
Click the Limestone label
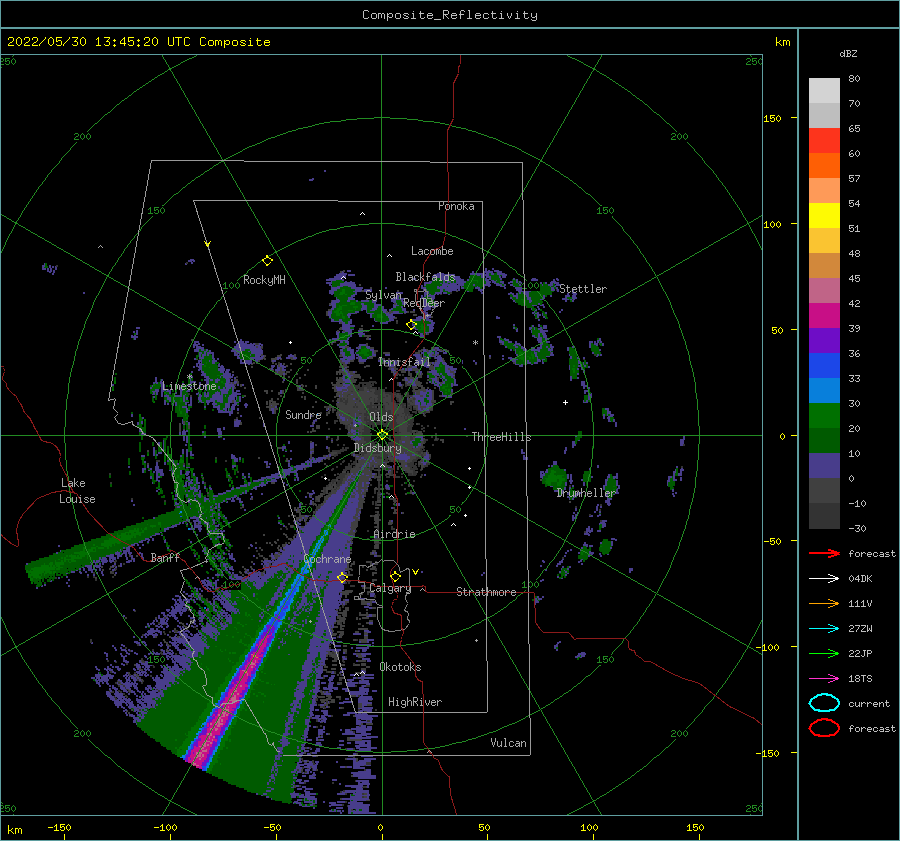(x=189, y=386)
